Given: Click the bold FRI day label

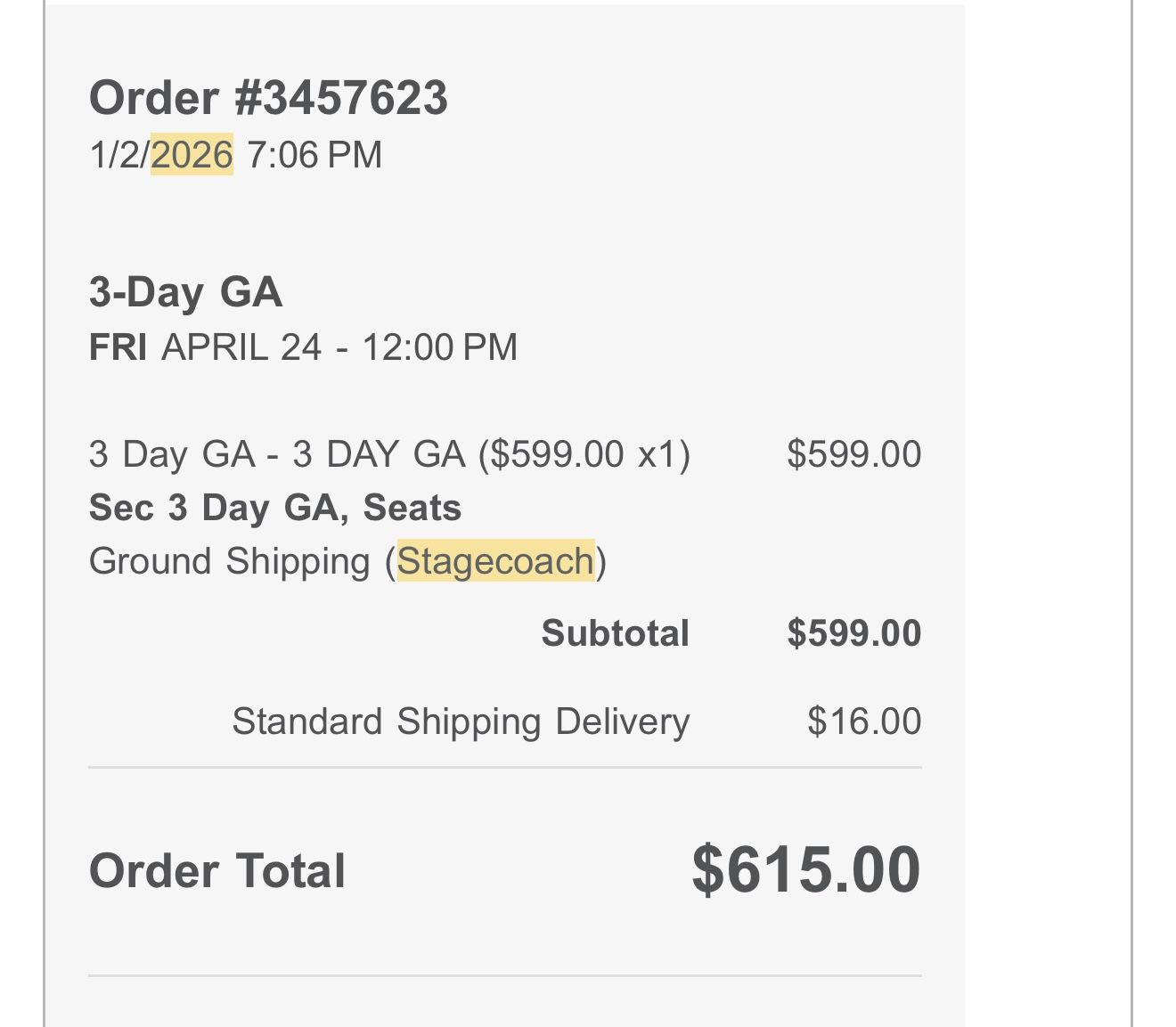Looking at the screenshot, I should [x=118, y=346].
